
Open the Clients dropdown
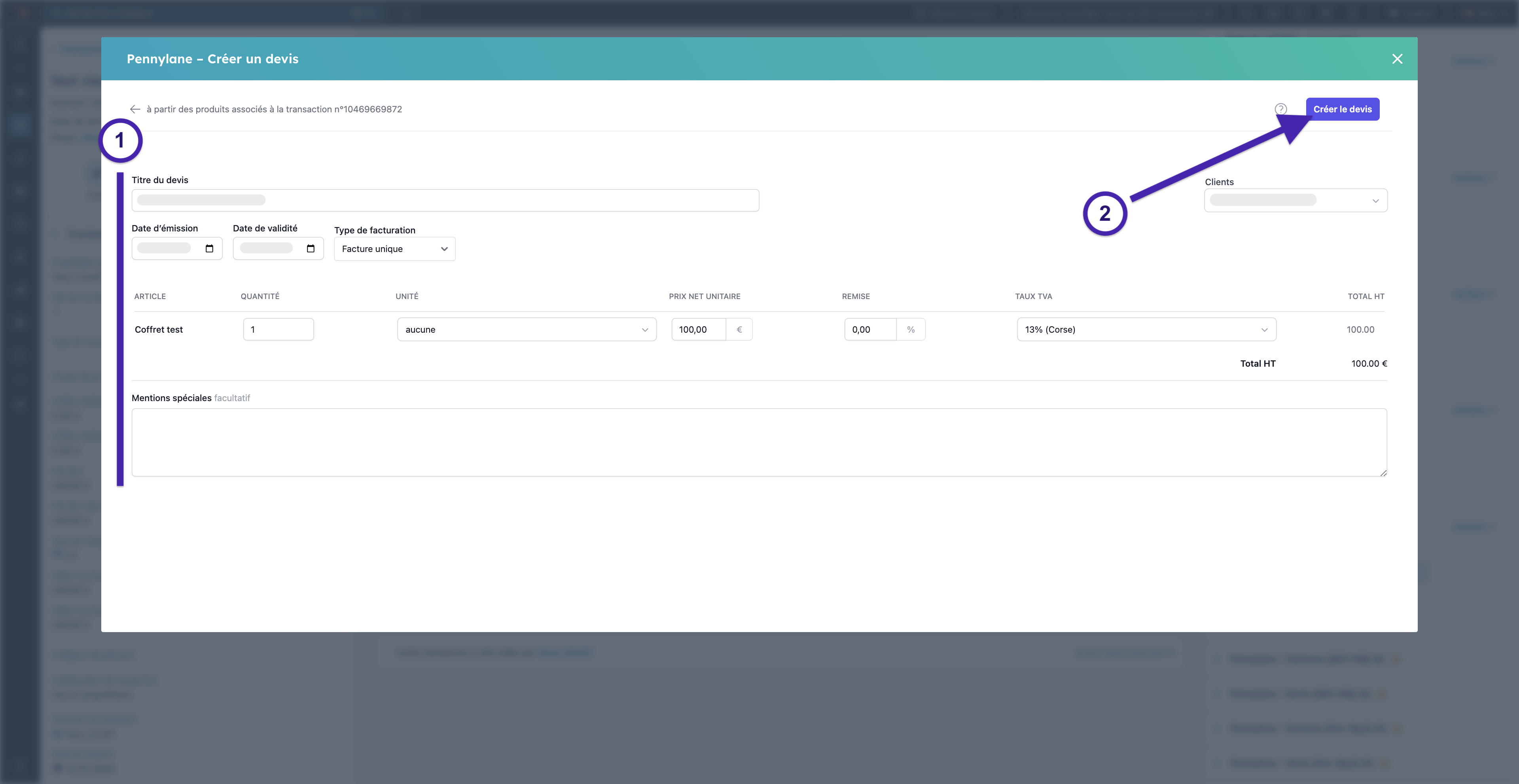tap(1296, 201)
